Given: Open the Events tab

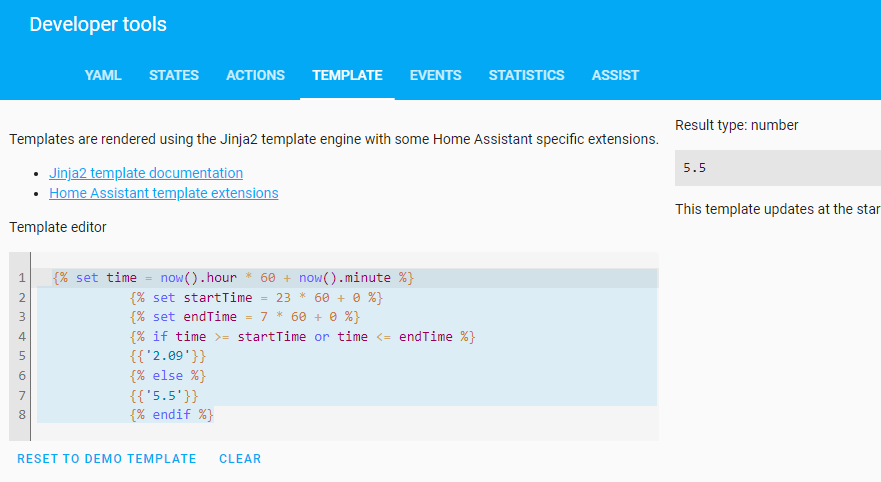Looking at the screenshot, I should 435,75.
